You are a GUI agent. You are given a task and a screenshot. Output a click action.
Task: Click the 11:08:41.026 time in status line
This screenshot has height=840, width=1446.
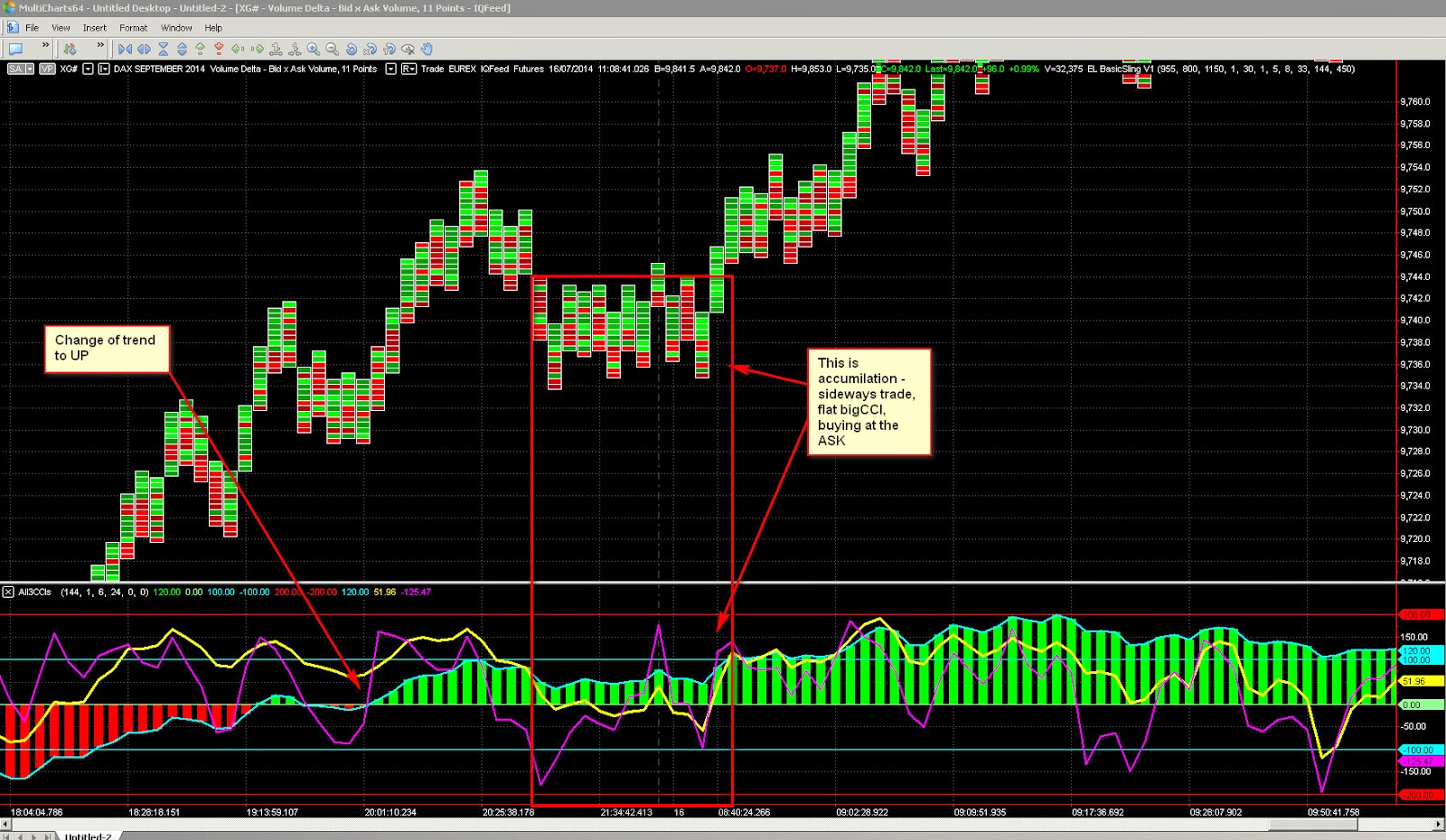tap(623, 69)
